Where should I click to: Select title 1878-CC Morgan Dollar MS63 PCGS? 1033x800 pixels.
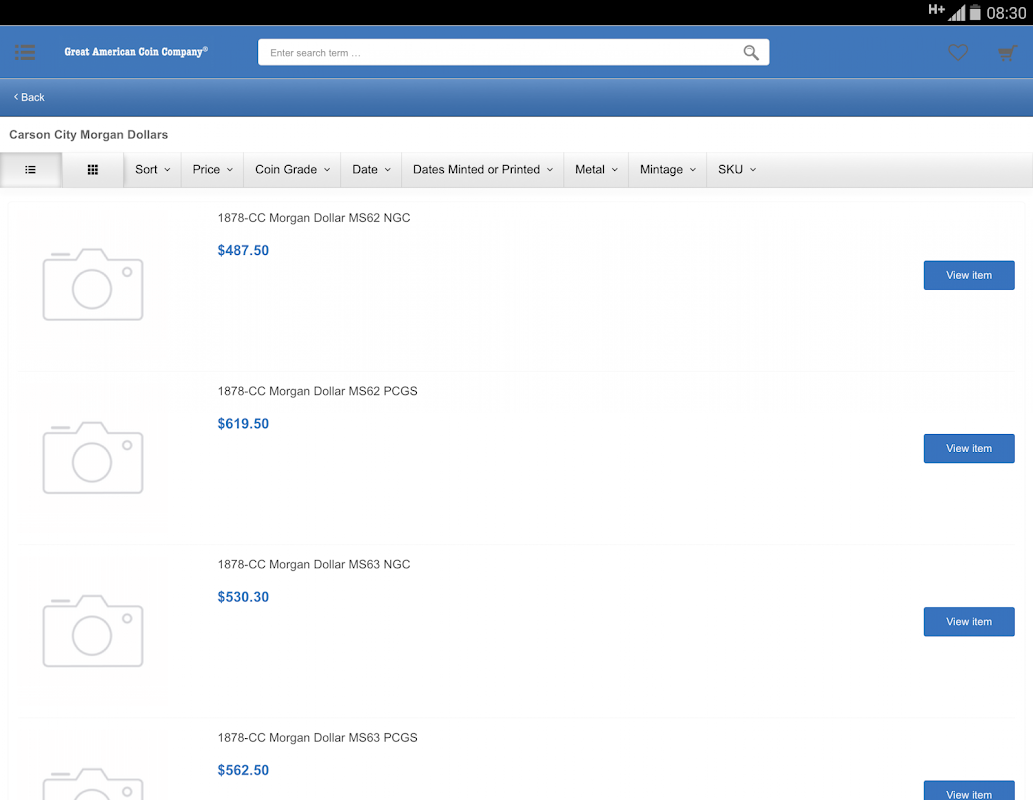pyautogui.click(x=318, y=738)
